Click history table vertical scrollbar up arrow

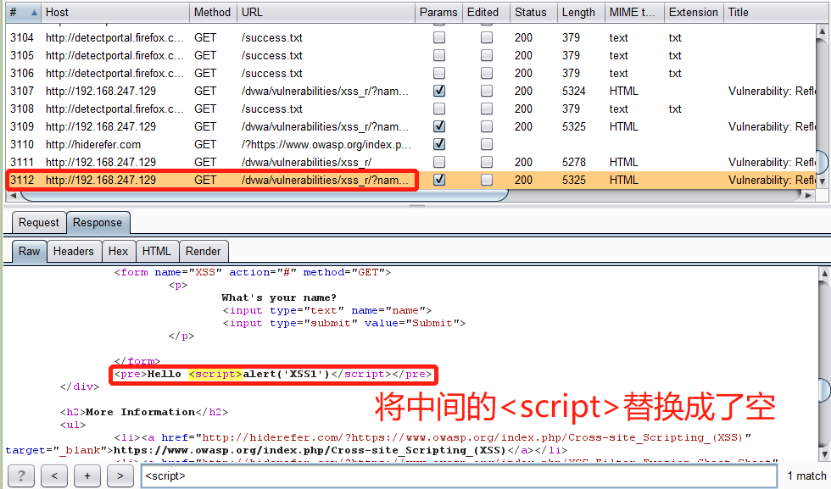(823, 31)
